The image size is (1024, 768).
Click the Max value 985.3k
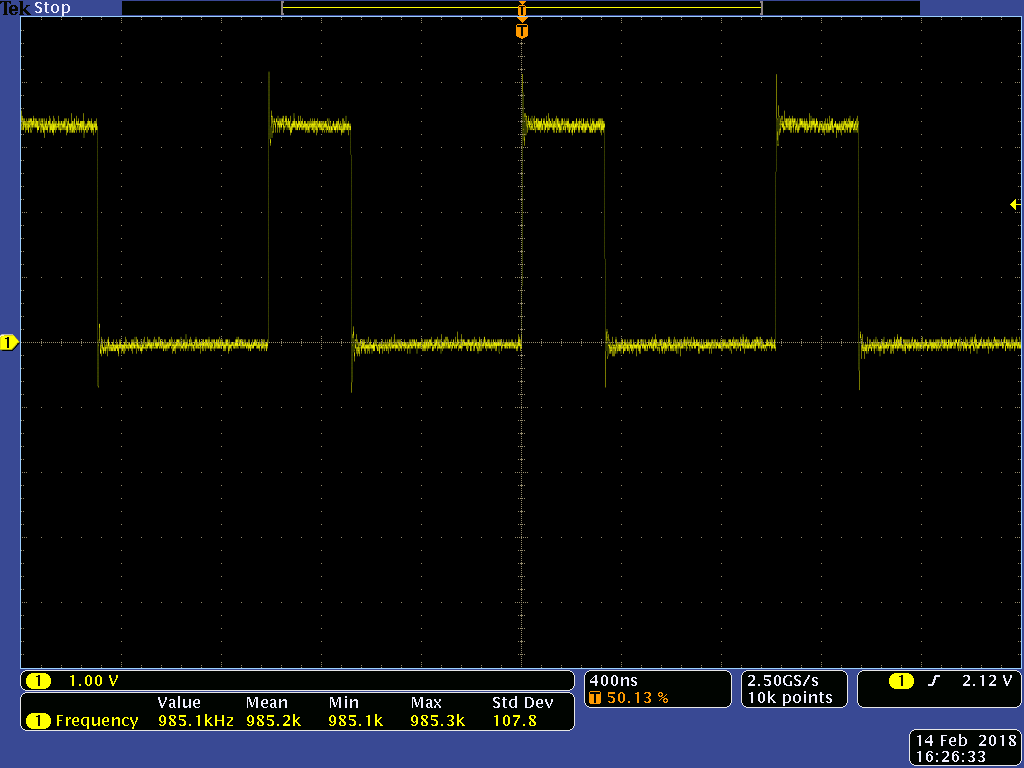coord(437,720)
